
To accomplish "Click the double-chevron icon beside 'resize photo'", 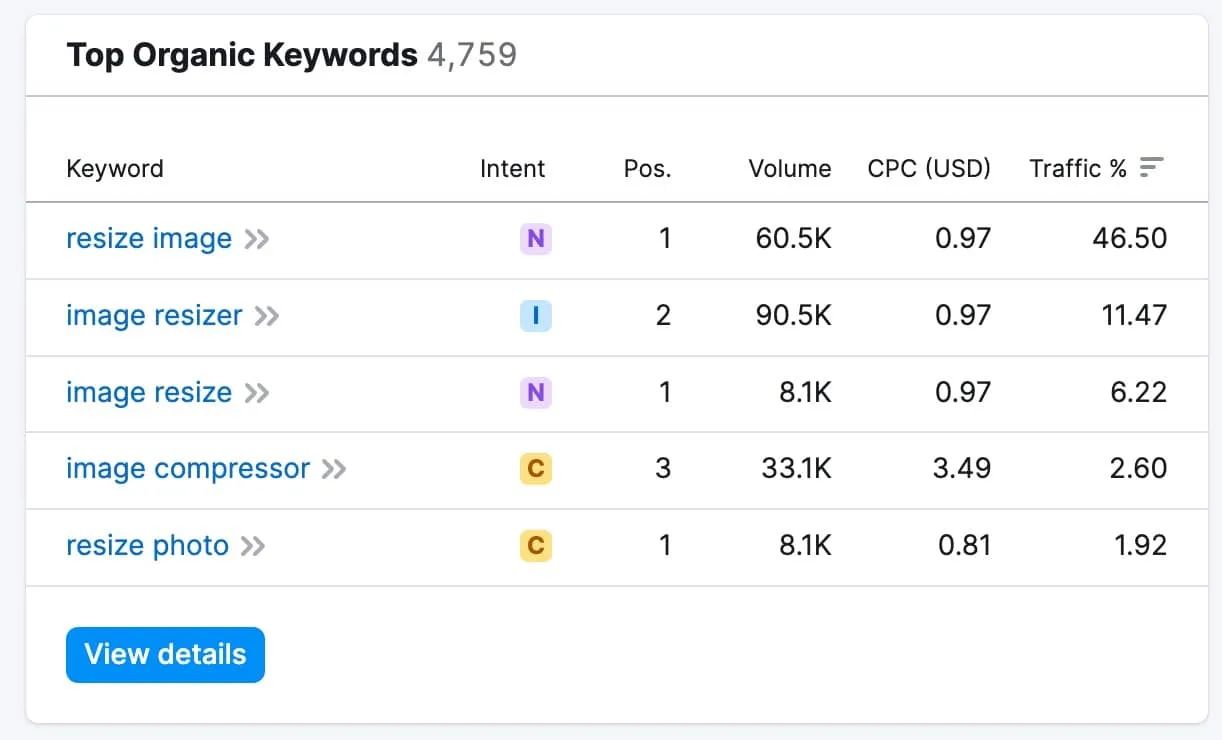I will coord(253,547).
